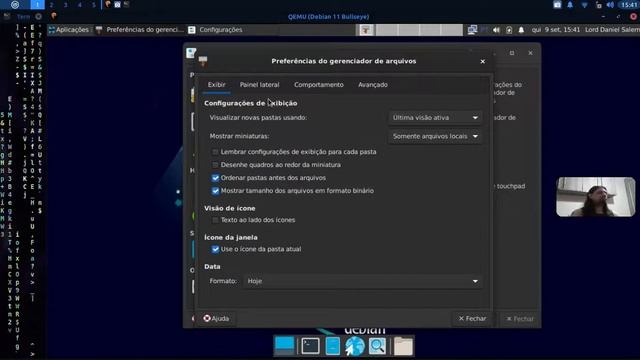The image size is (640, 360).
Task: Launch the terminal from the dock
Action: 311,346
